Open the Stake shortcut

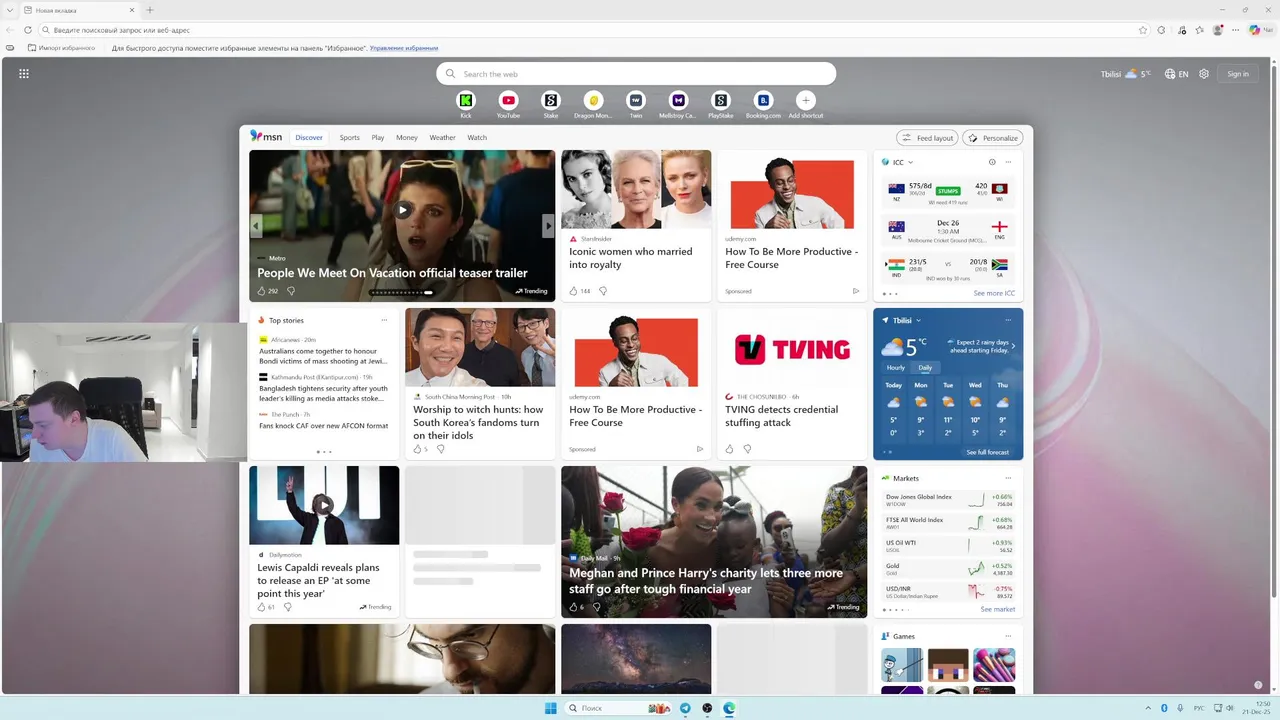550,100
